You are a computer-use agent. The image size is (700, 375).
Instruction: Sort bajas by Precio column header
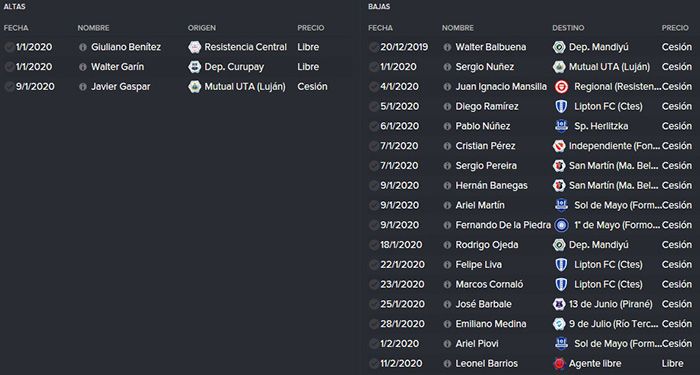pyautogui.click(x=675, y=28)
